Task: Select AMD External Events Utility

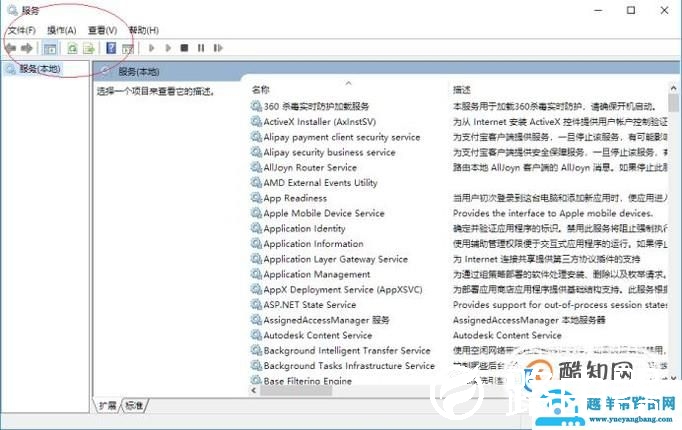Action: coord(320,183)
